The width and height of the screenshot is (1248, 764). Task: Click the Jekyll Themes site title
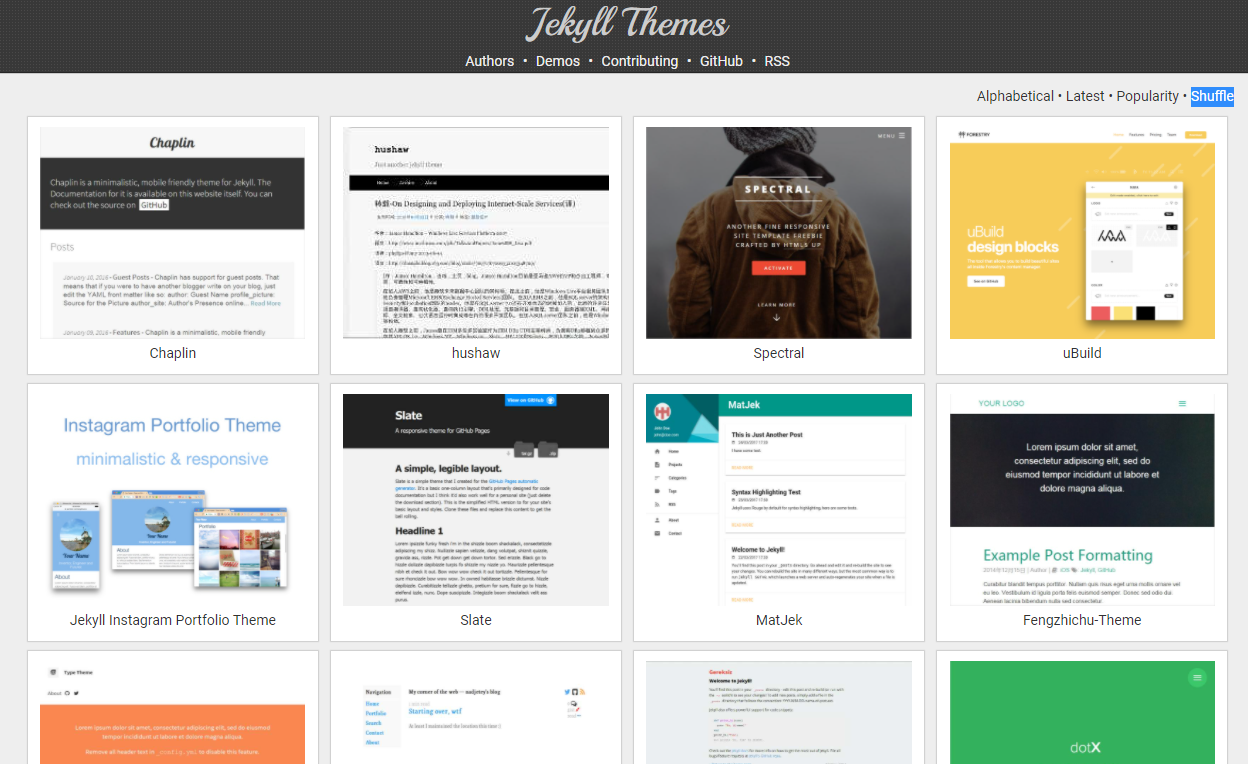click(626, 25)
